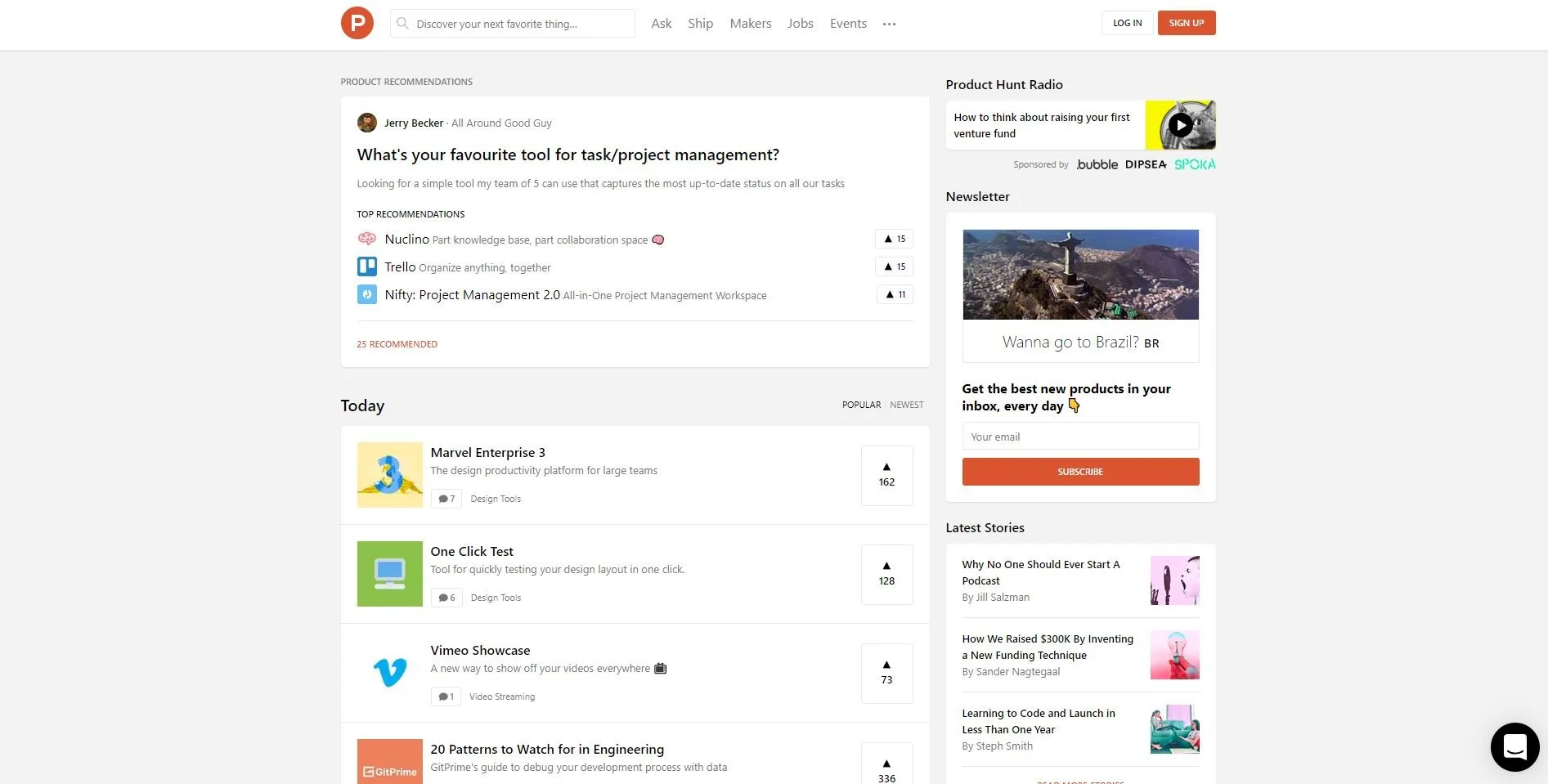The image size is (1548, 784).
Task: Click the DIPSEA sponsor logo
Action: [x=1146, y=164]
